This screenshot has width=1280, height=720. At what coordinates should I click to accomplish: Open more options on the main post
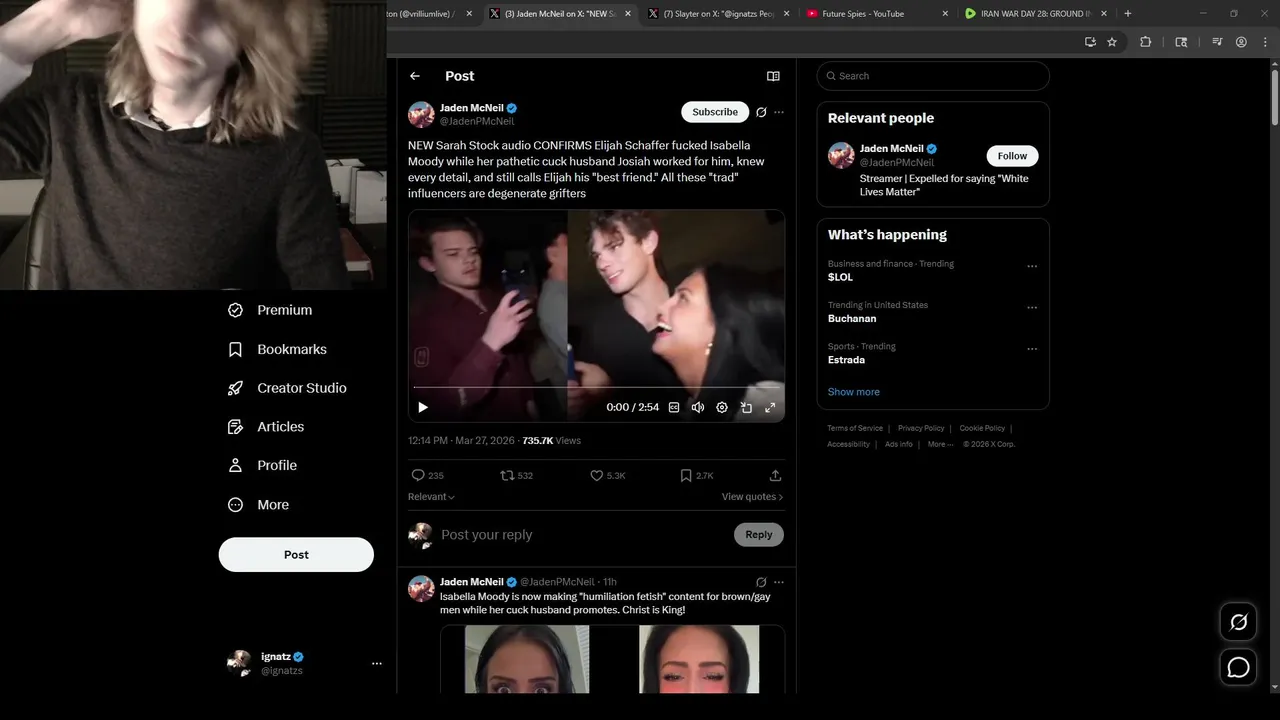tap(779, 112)
